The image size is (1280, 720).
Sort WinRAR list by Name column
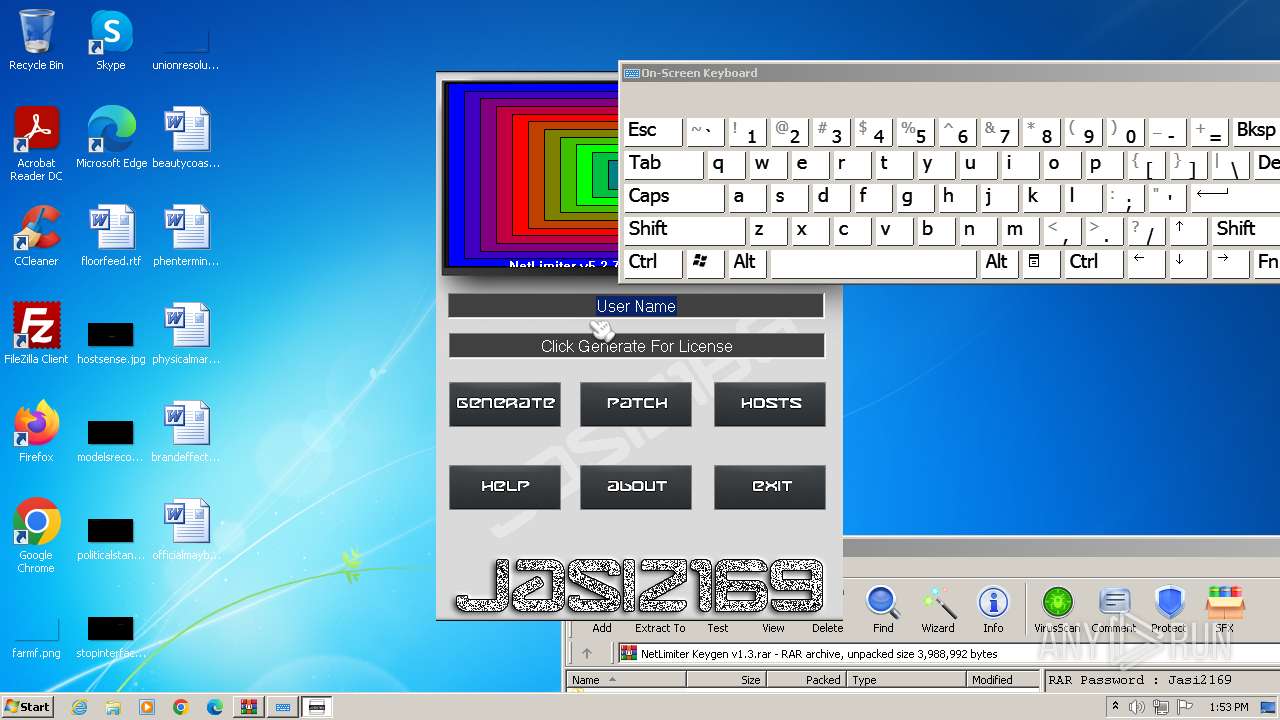(626, 680)
